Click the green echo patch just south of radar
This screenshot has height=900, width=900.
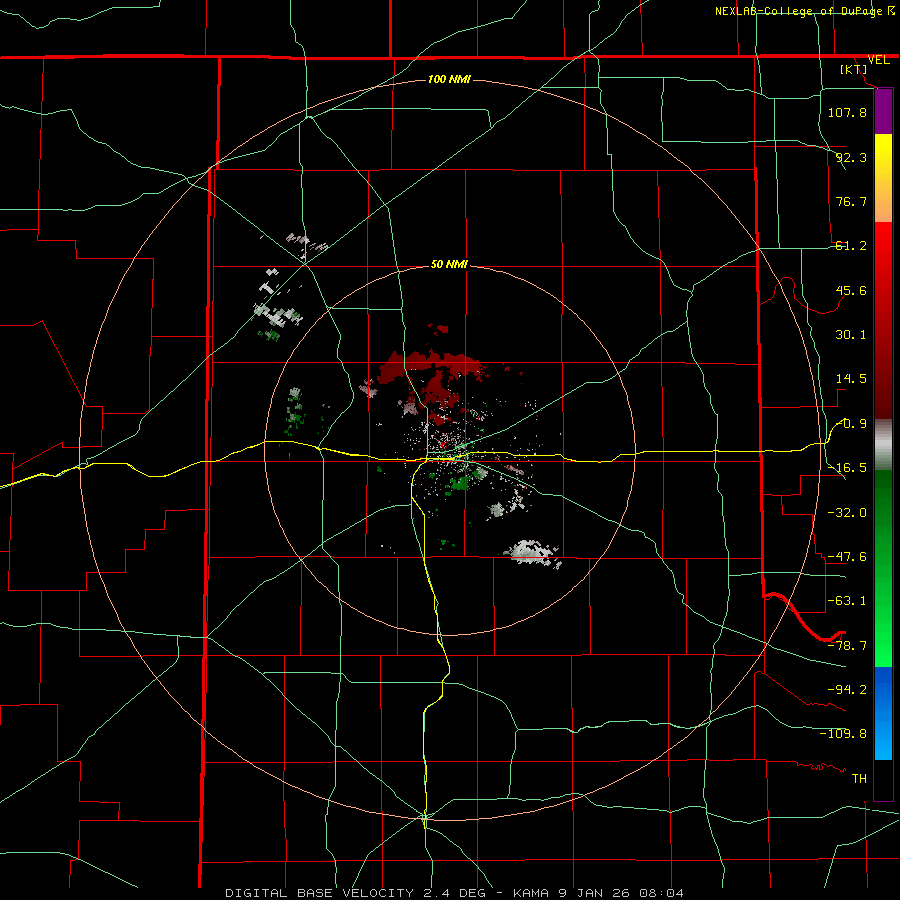coord(459,483)
